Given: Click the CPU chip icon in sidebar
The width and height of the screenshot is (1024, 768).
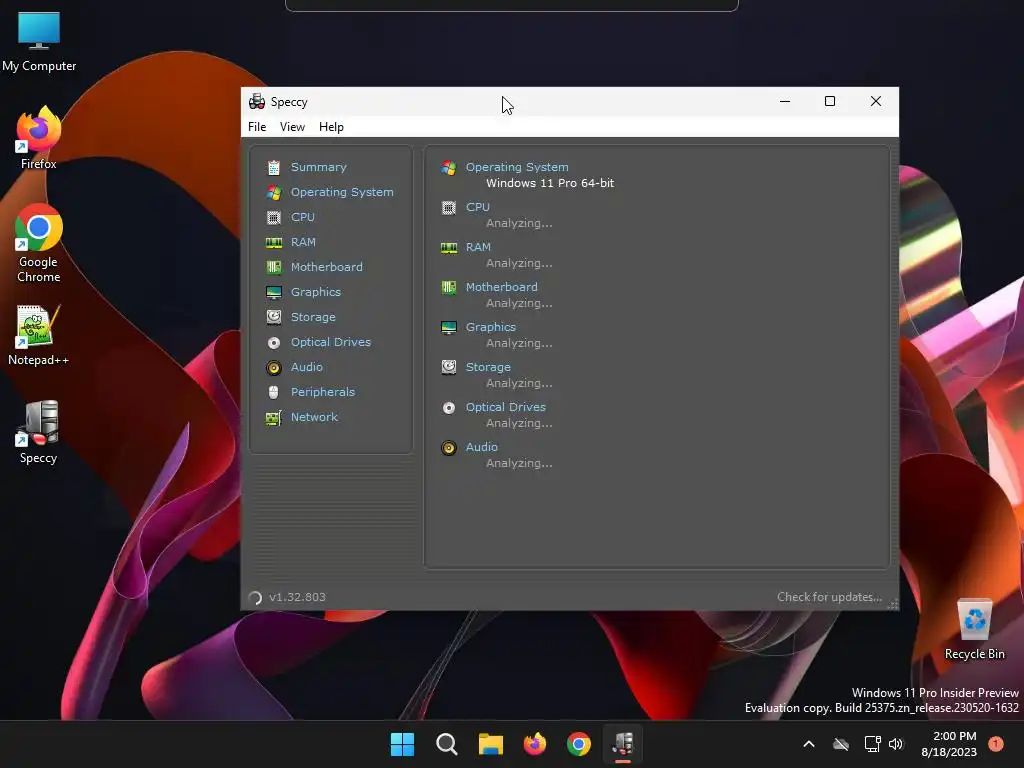Looking at the screenshot, I should click(x=274, y=217).
